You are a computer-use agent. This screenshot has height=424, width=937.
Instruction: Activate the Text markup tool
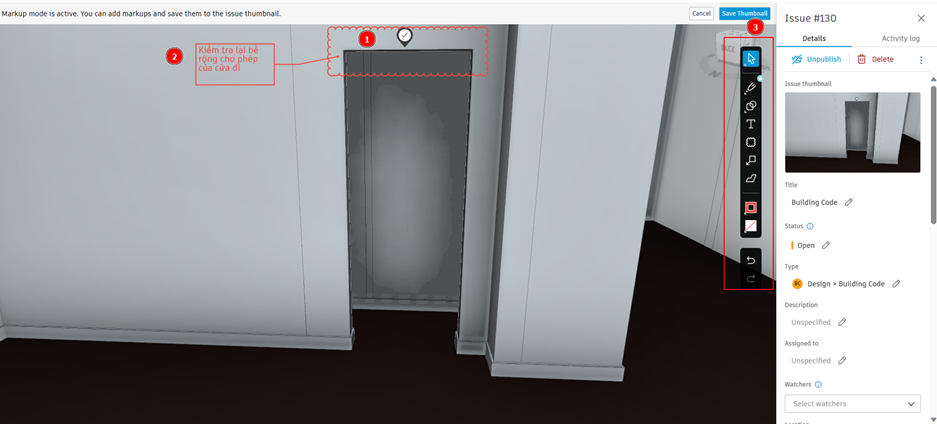[751, 124]
